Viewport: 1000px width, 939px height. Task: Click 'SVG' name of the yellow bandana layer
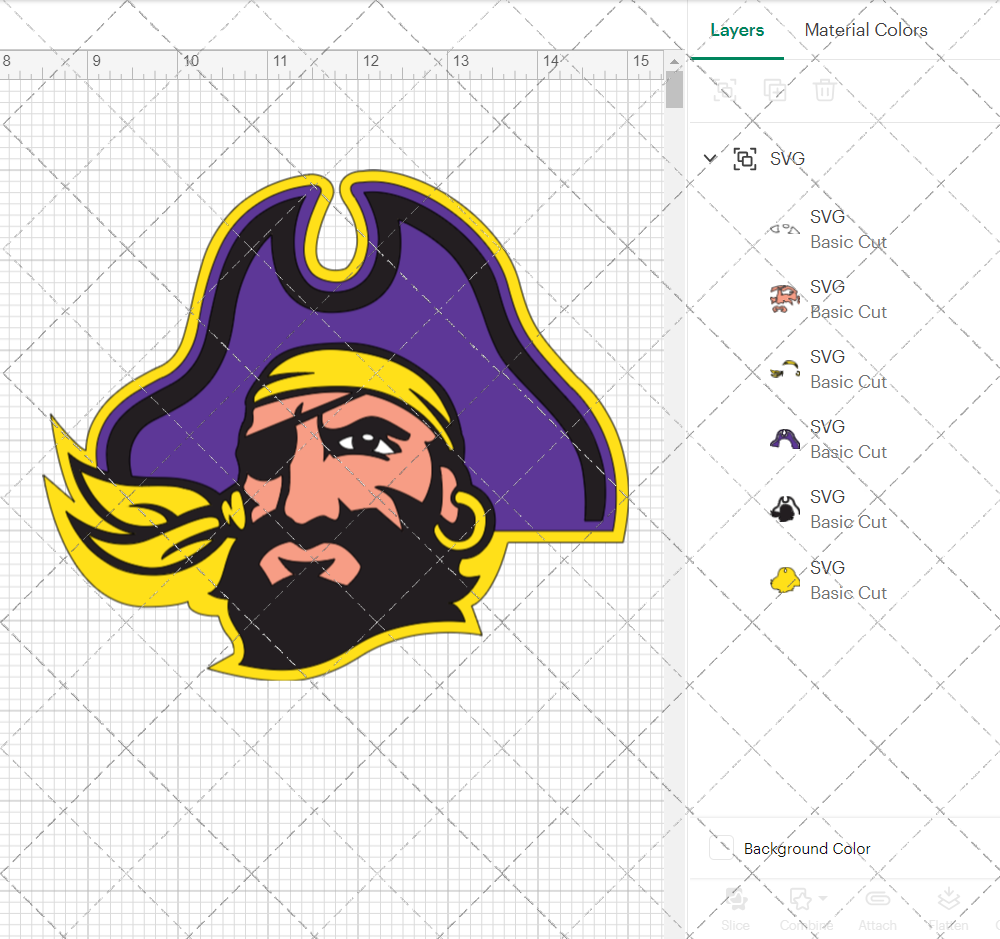tap(827, 357)
